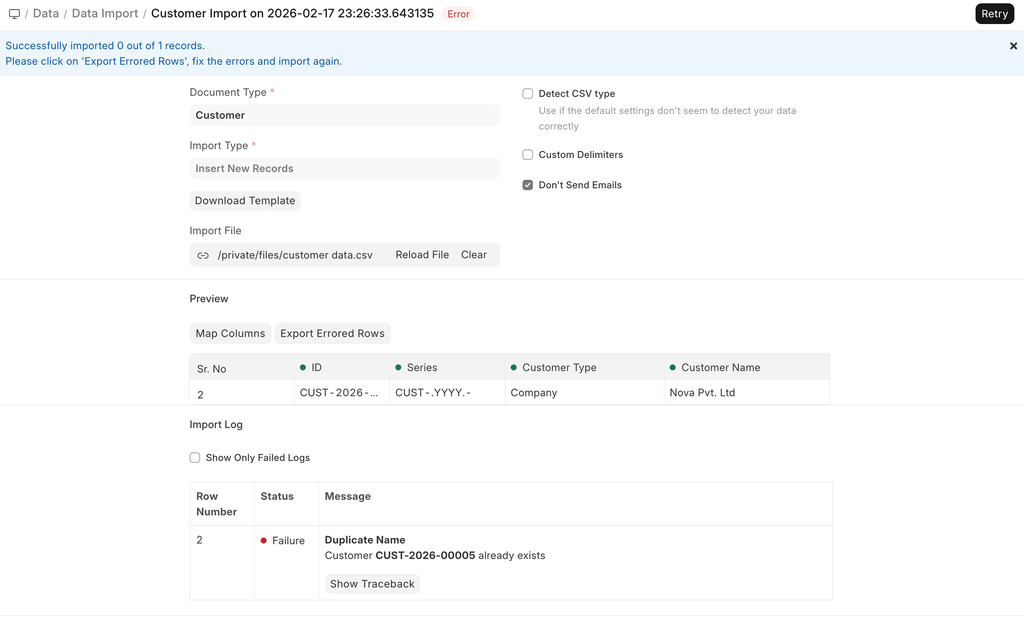Open the Import Type dropdown

344,168
